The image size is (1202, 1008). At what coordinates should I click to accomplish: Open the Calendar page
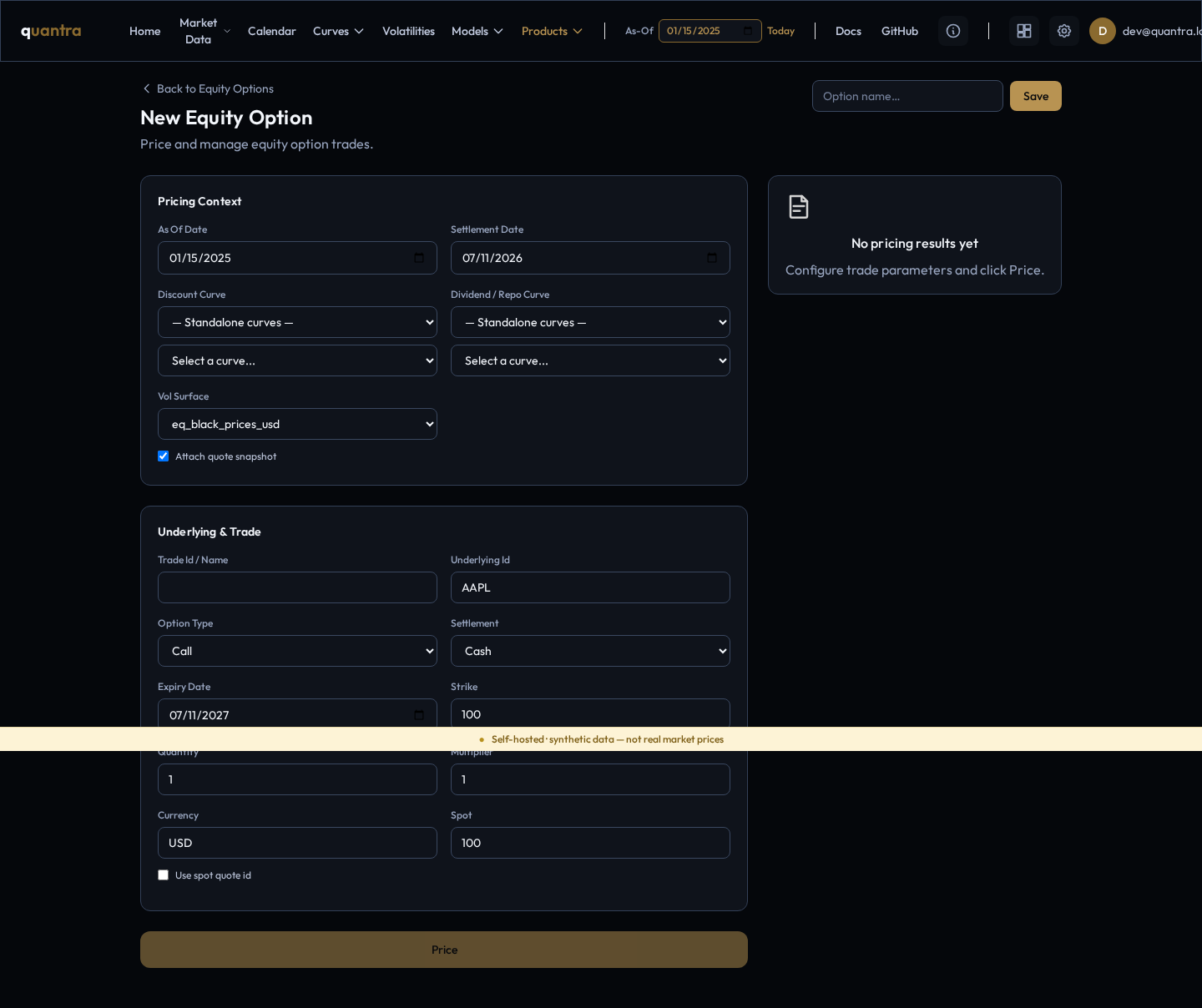272,31
